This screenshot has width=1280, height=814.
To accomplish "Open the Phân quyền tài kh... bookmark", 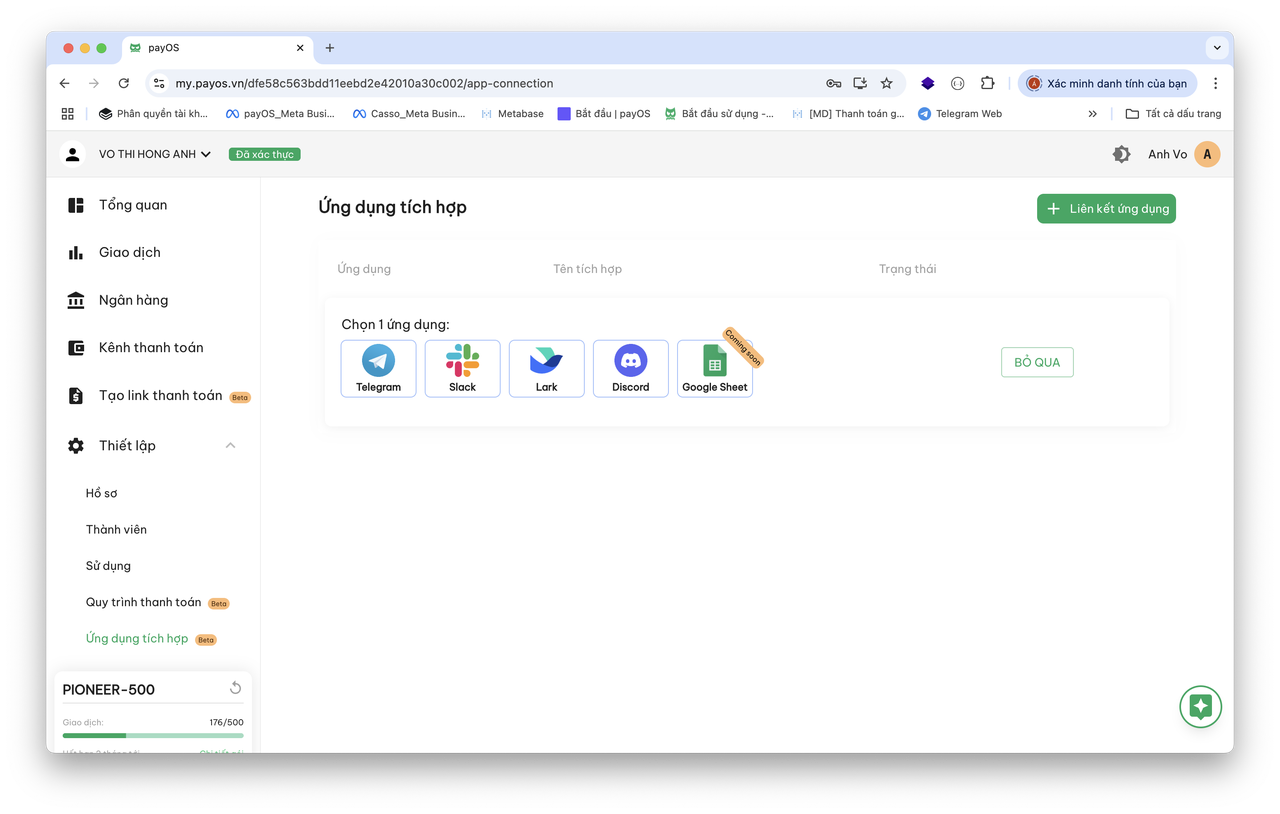I will pos(153,114).
